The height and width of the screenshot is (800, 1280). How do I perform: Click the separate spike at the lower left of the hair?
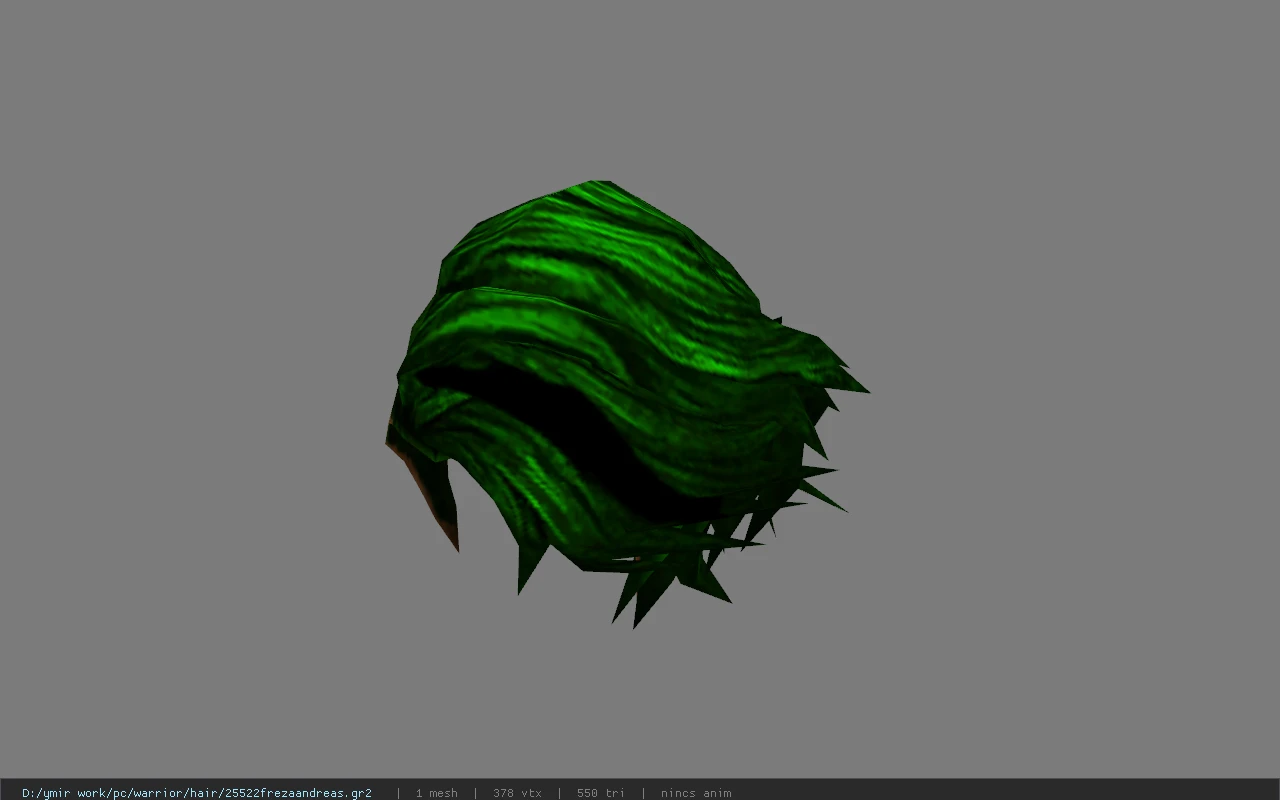(x=528, y=568)
